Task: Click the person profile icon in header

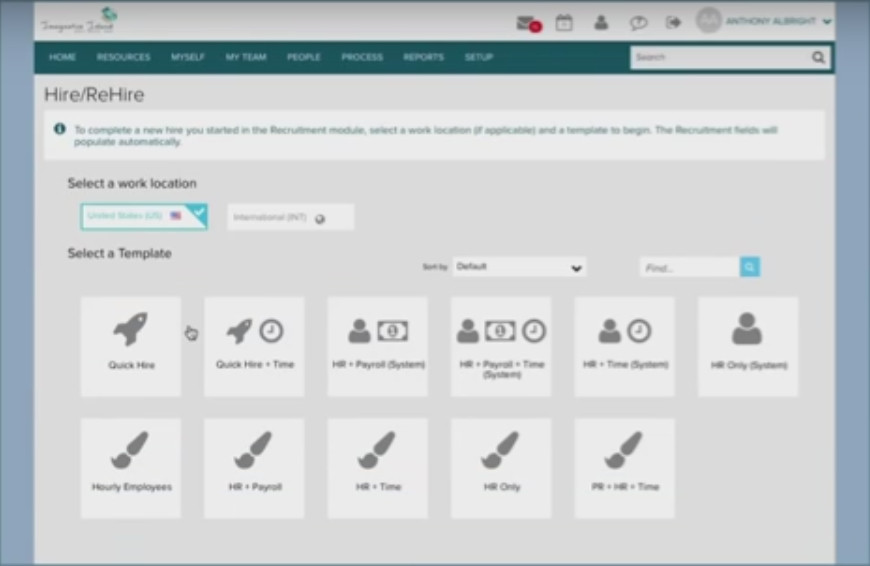Action: [601, 23]
